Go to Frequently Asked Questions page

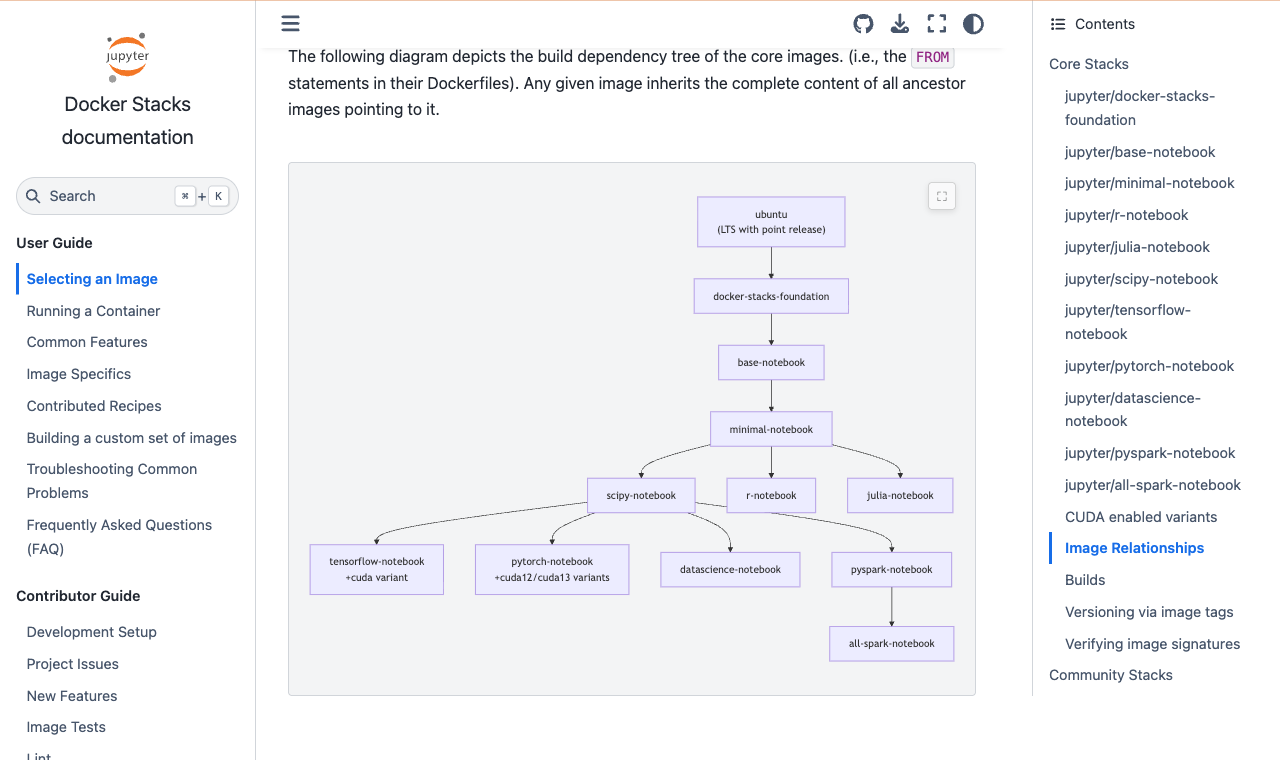119,537
